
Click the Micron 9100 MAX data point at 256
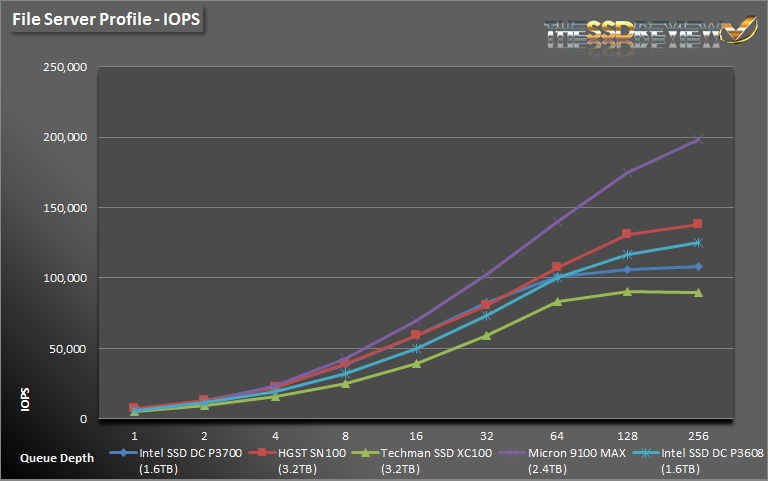point(698,140)
